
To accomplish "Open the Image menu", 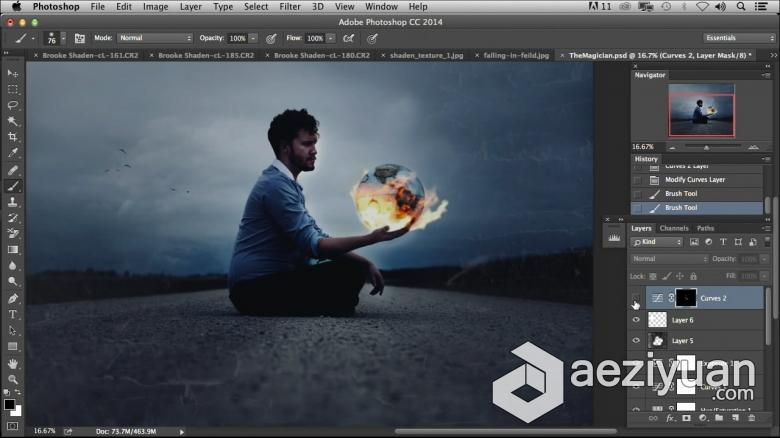I will (155, 6).
